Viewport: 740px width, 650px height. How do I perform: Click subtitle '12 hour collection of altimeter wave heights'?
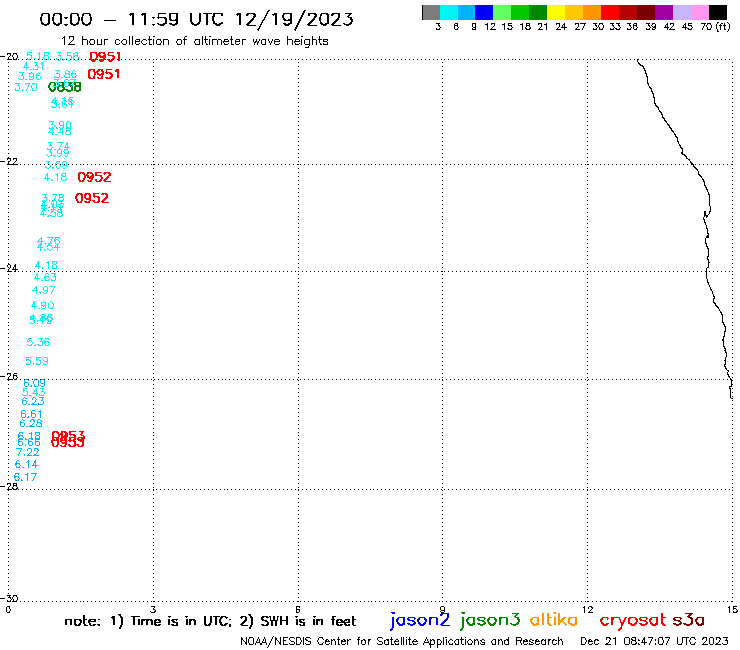pyautogui.click(x=194, y=42)
